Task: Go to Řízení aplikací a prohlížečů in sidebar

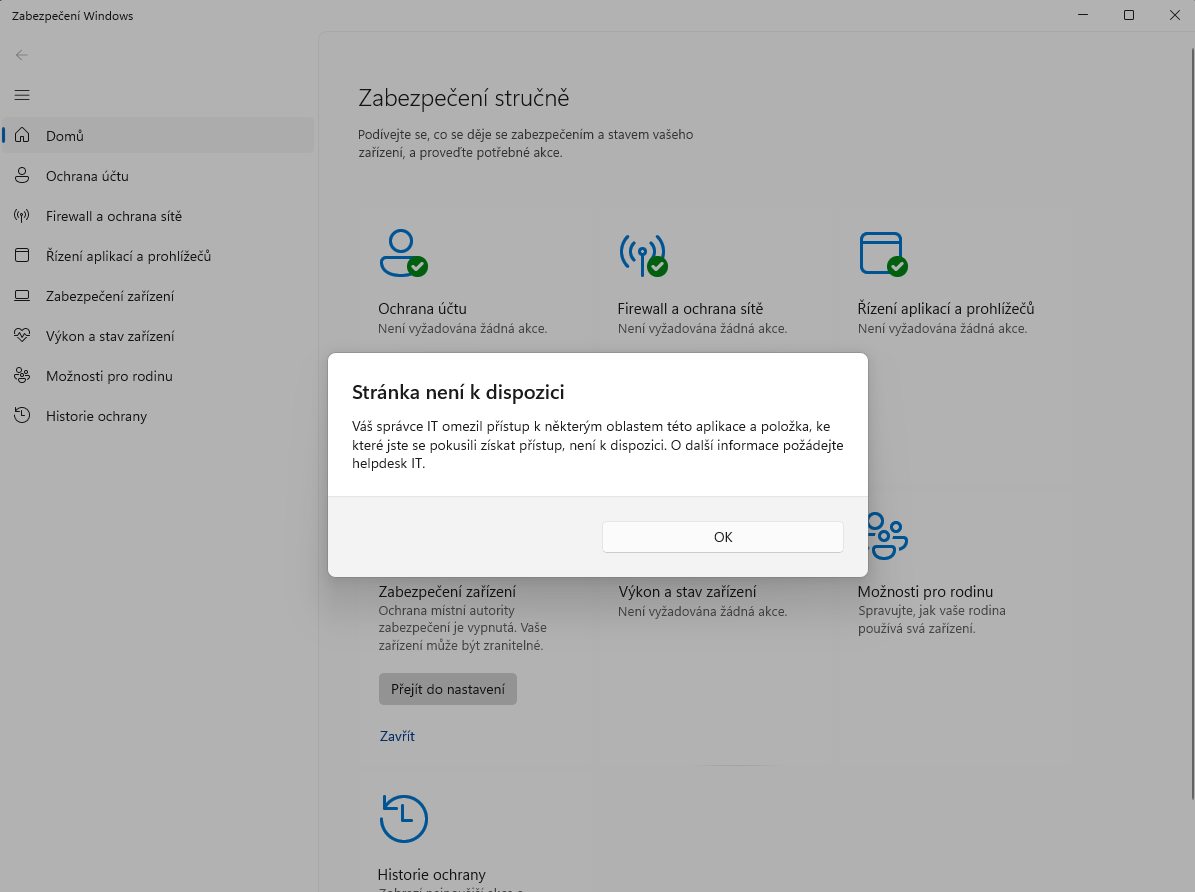Action: 159,256
